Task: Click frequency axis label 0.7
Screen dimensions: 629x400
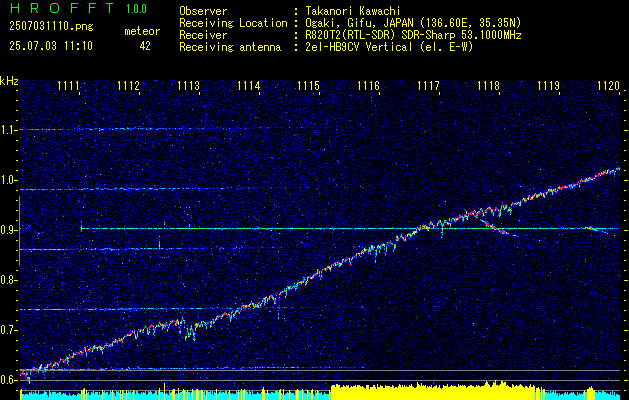Action: [x=8, y=330]
